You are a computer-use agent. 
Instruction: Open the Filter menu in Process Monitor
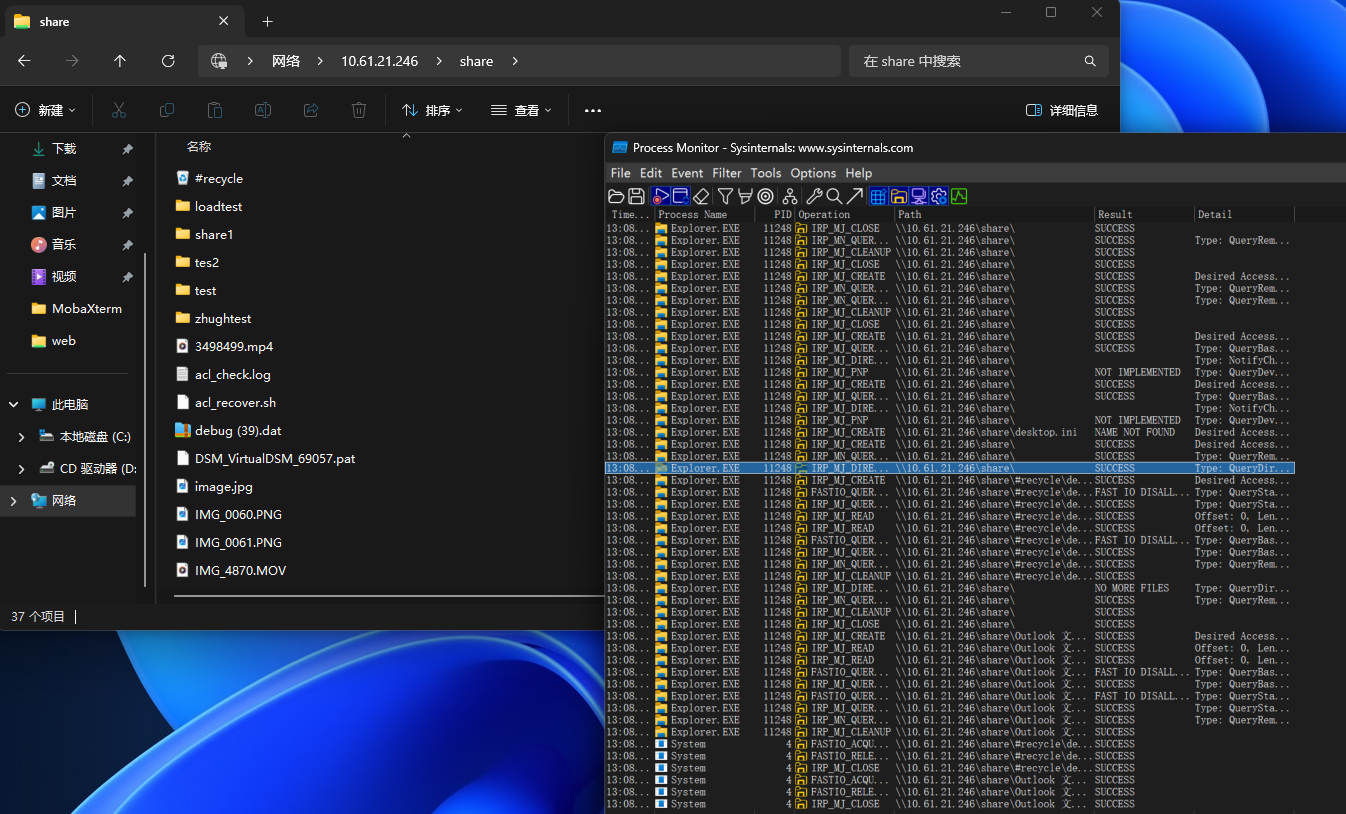tap(726, 173)
